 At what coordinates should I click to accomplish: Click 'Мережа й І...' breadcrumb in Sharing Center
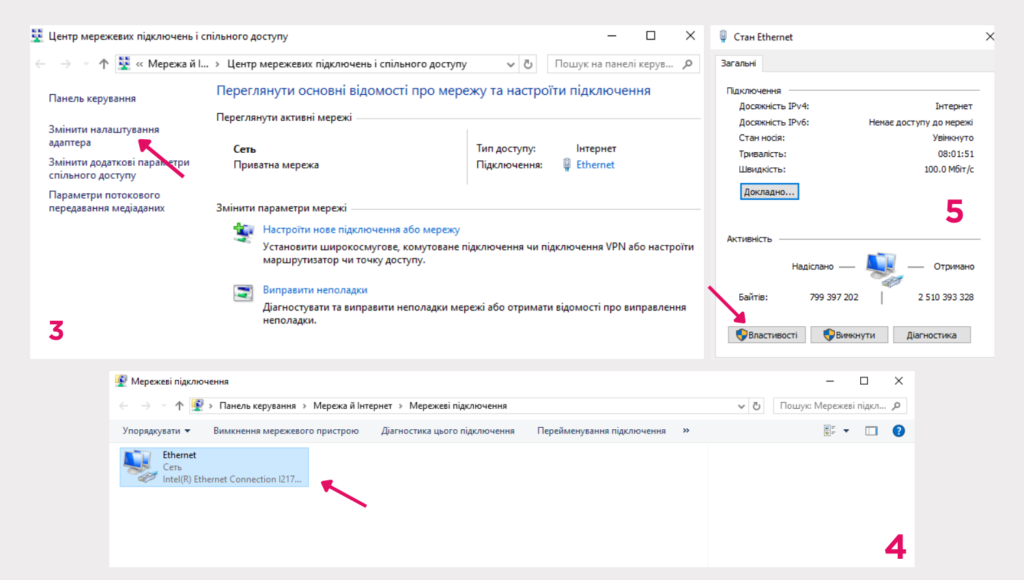[178, 64]
